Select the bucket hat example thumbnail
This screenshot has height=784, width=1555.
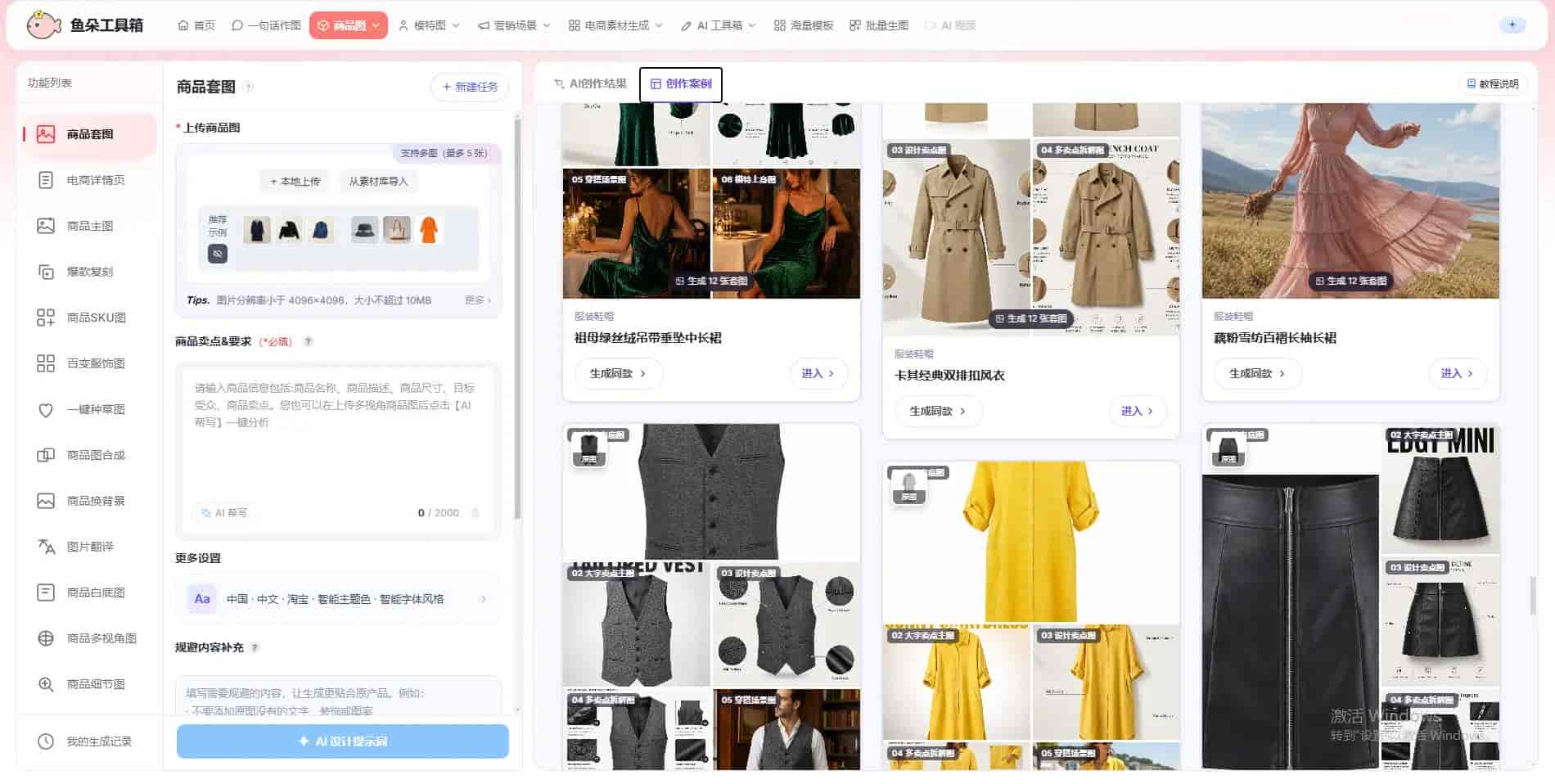pos(365,231)
